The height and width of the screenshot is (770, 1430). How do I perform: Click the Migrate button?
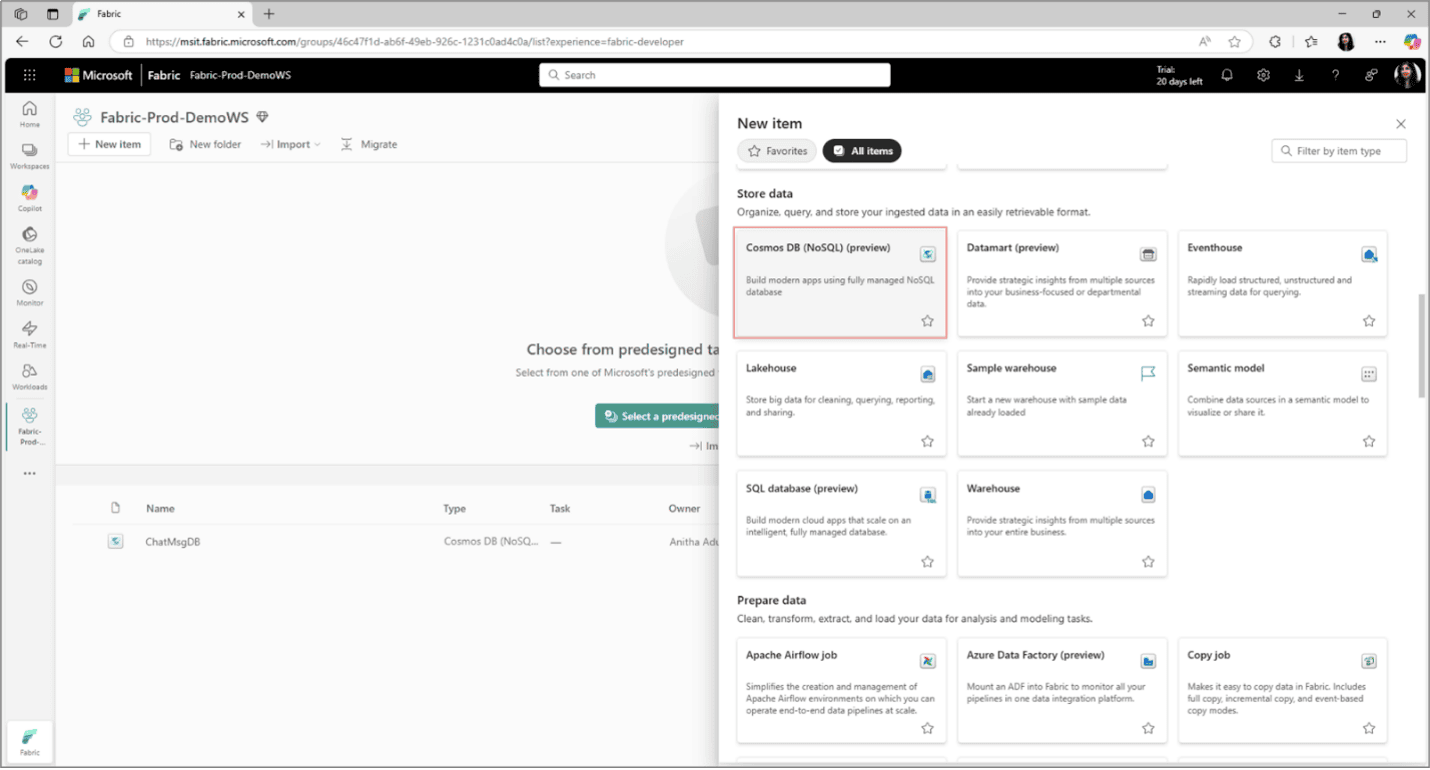368,144
